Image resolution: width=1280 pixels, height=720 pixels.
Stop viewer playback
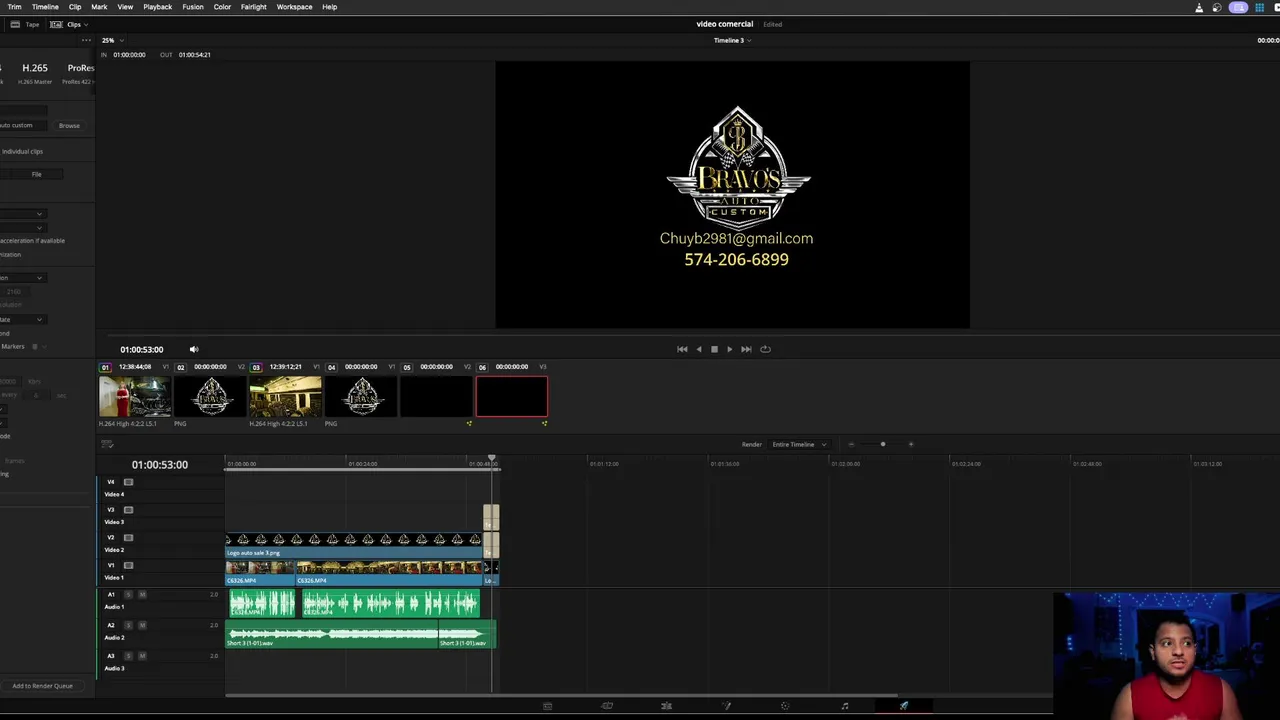coord(714,349)
